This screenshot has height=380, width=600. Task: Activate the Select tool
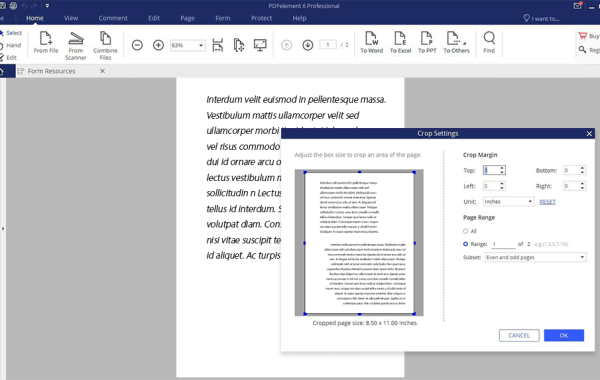(x=11, y=33)
